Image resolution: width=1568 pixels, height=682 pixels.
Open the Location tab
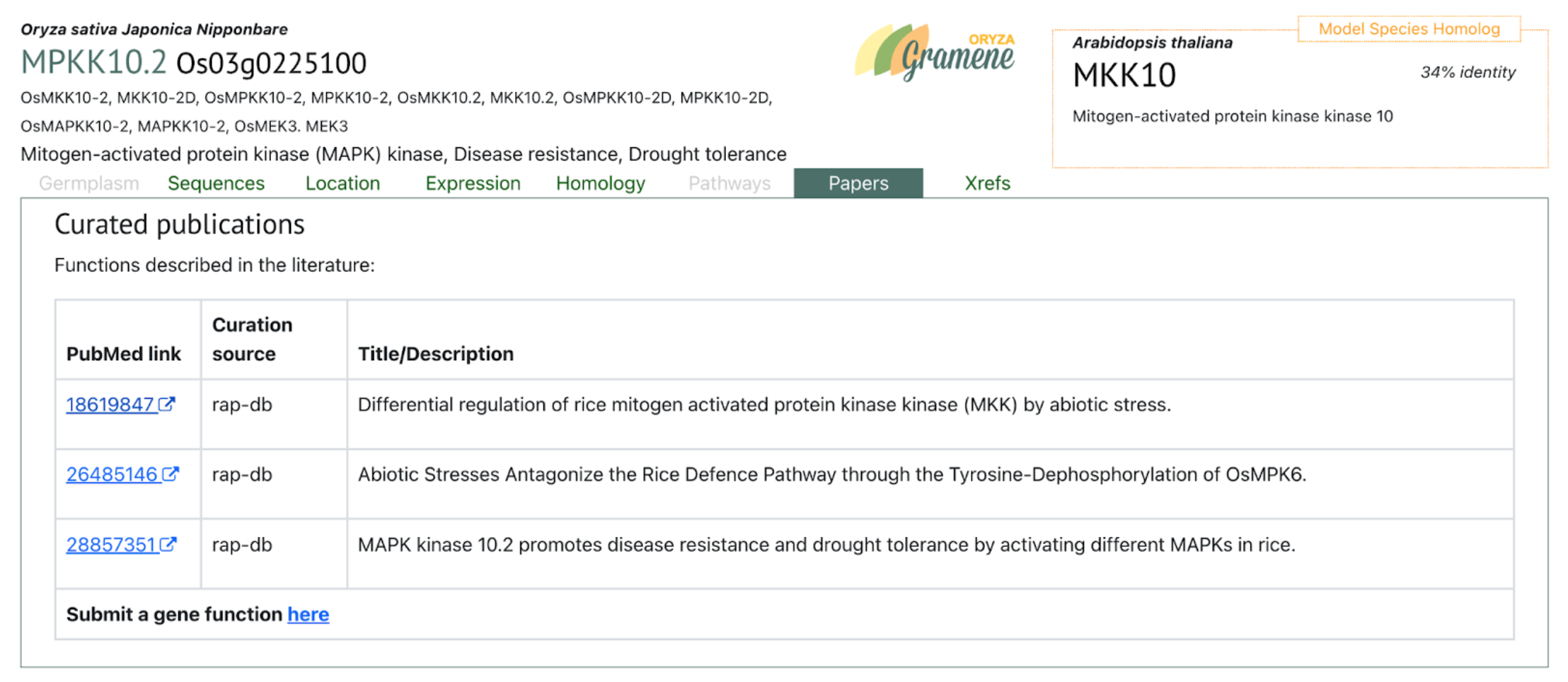coord(342,183)
